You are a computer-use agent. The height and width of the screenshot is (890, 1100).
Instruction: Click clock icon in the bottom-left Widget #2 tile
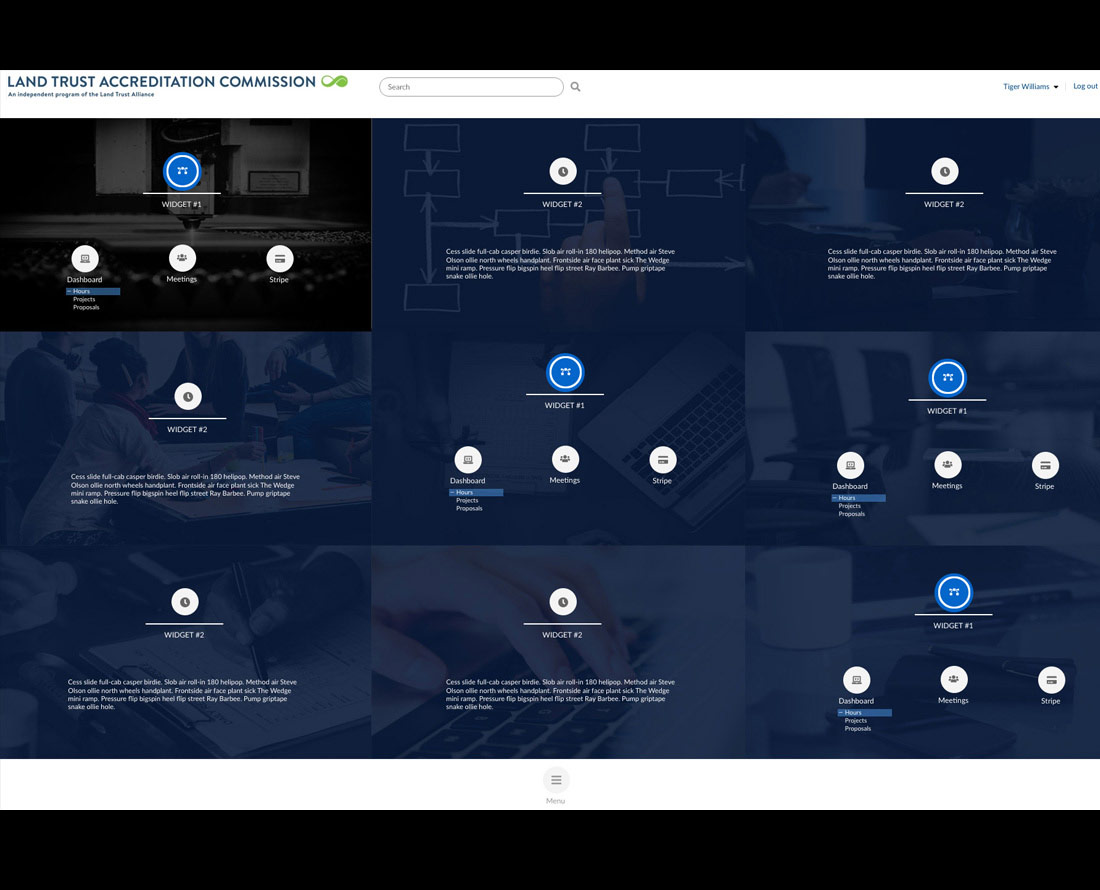click(184, 602)
